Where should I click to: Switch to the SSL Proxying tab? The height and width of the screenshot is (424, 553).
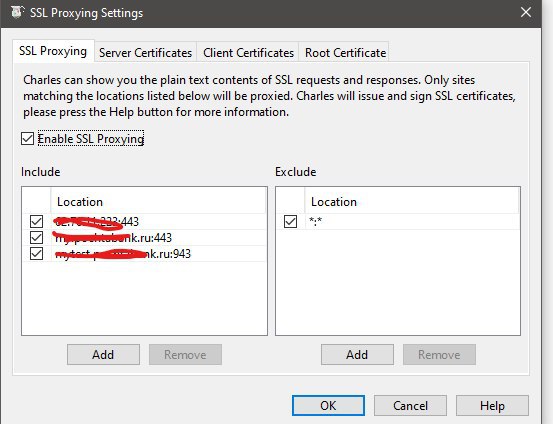(x=53, y=51)
